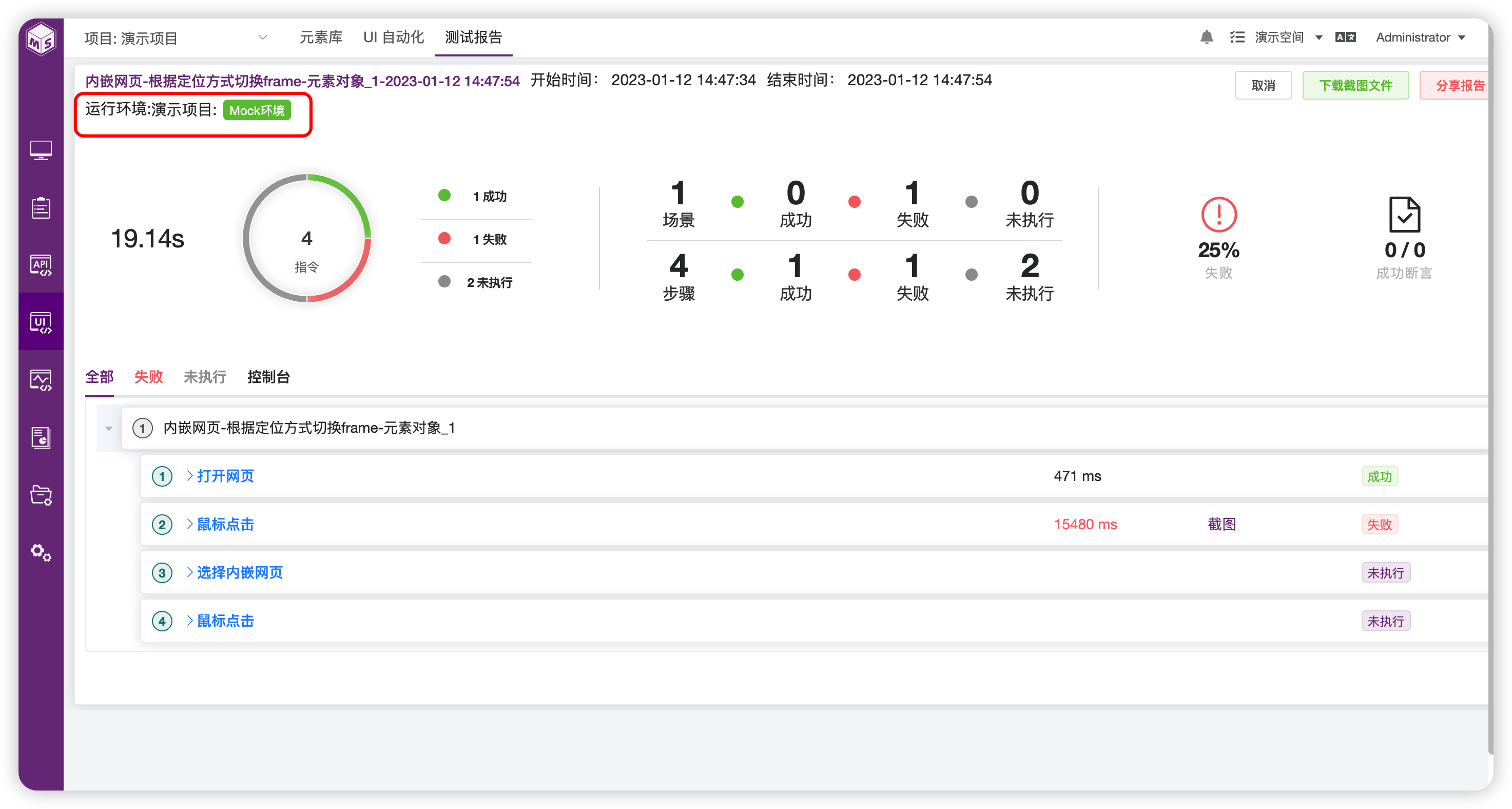Open the performance testing module
1512x809 pixels.
tap(41, 379)
